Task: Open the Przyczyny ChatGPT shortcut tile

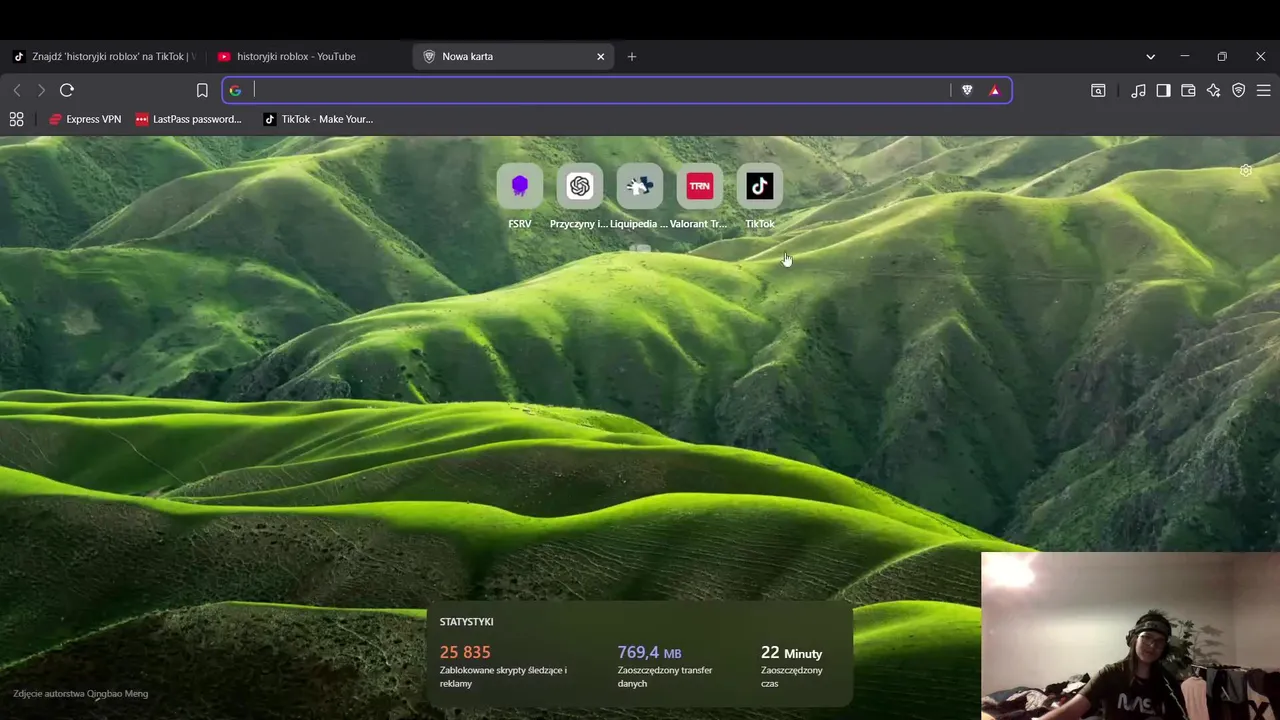Action: 580,186
